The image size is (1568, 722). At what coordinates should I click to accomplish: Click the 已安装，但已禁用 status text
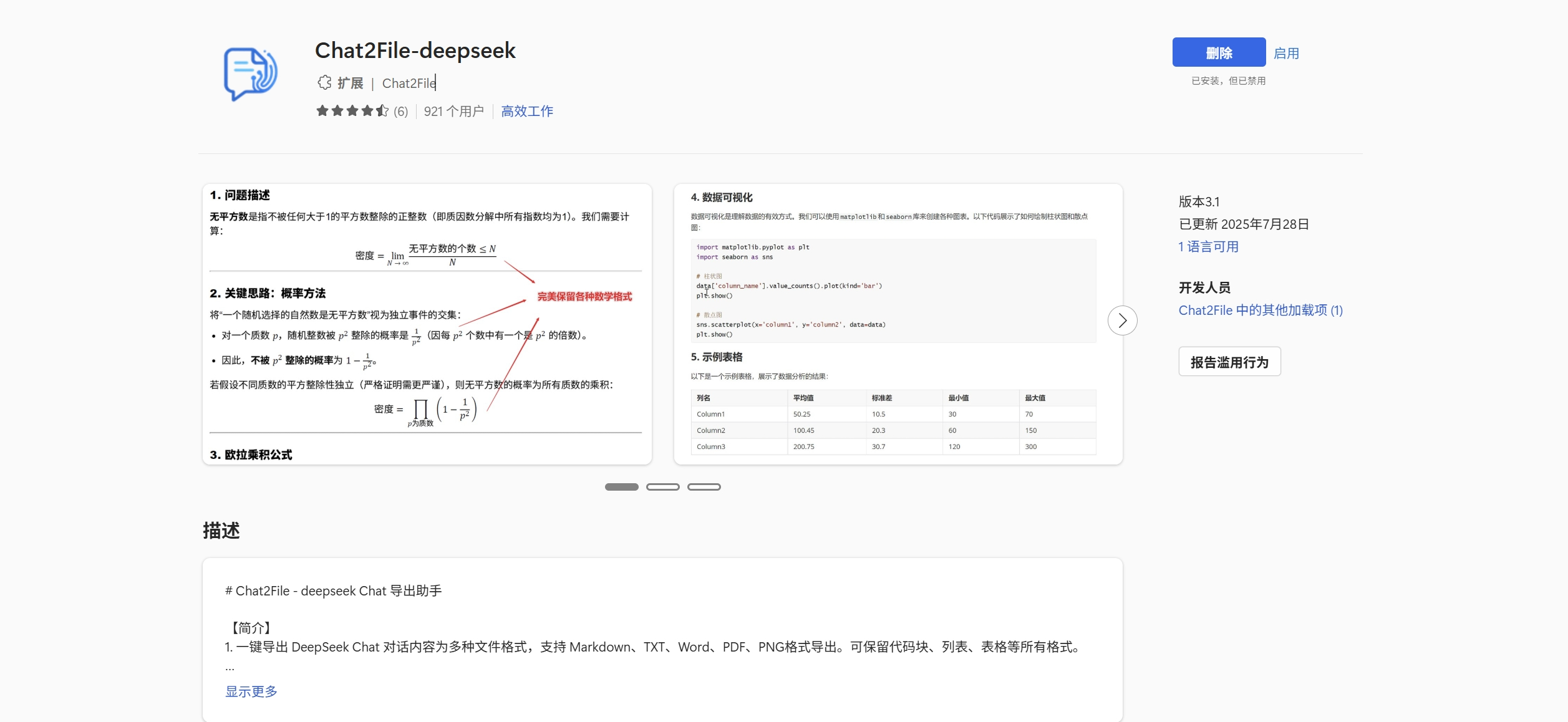1228,80
